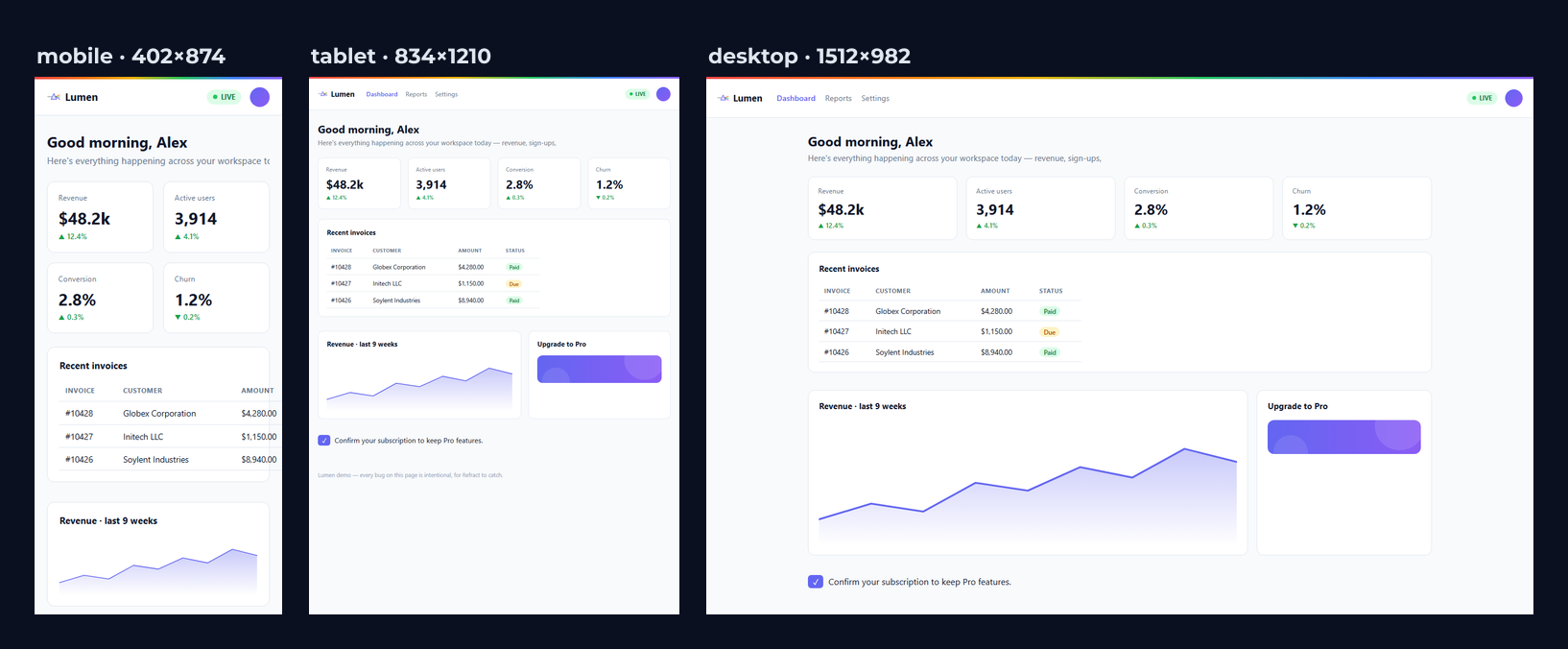Click the STATUS column header in tablet table
The image size is (1568, 649).
tap(515, 251)
